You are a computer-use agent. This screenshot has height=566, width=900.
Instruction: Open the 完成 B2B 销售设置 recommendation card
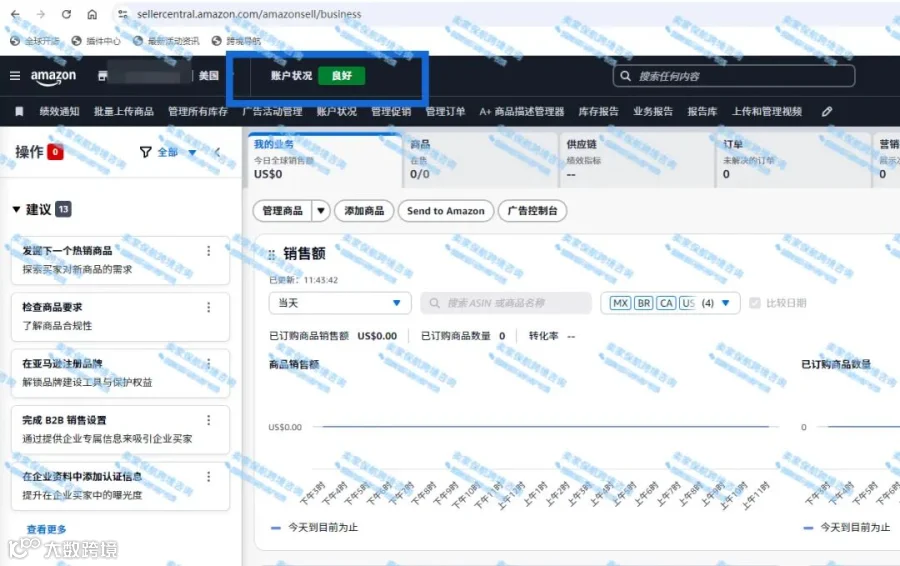[120, 429]
